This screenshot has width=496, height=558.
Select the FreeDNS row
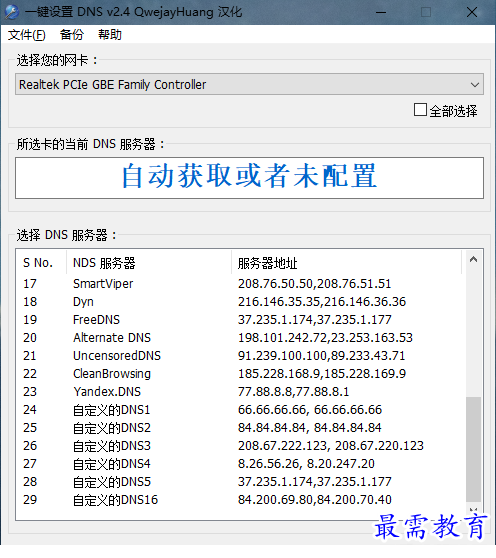[241, 320]
